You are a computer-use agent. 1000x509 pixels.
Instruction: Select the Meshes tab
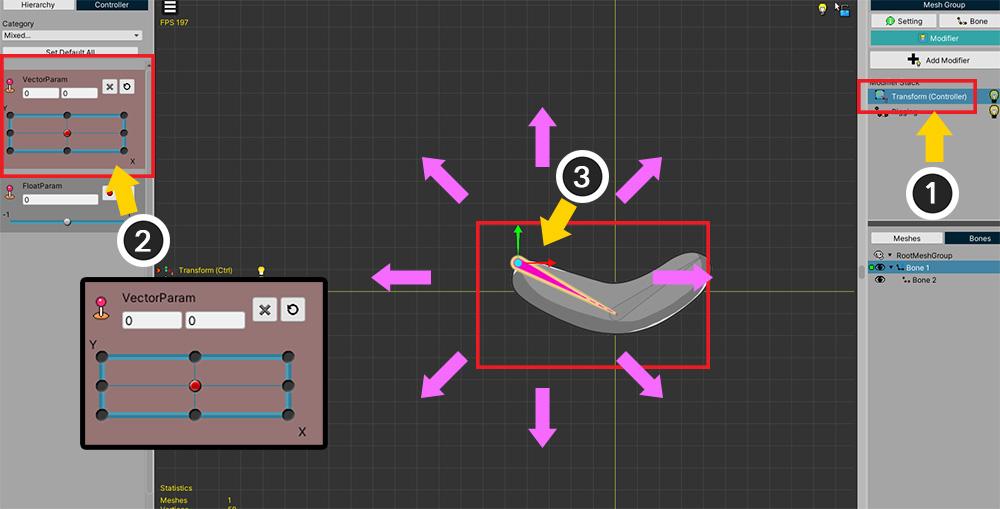click(x=906, y=239)
